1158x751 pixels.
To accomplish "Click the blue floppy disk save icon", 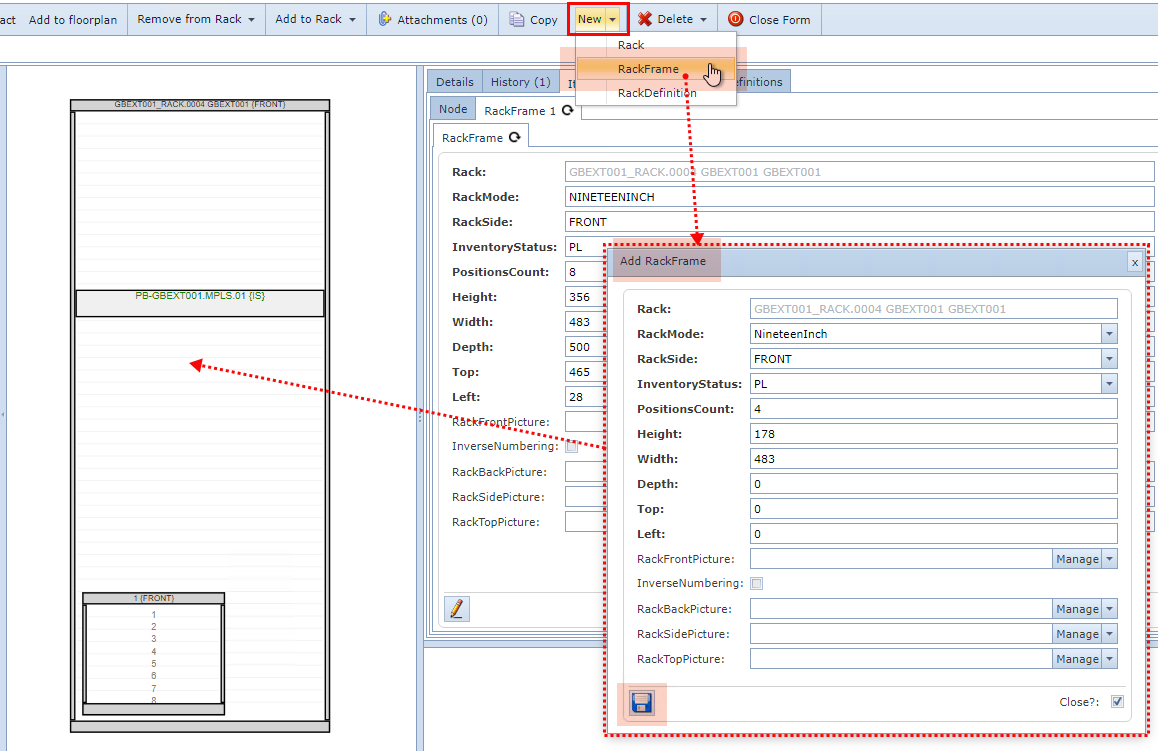I will tap(641, 703).
